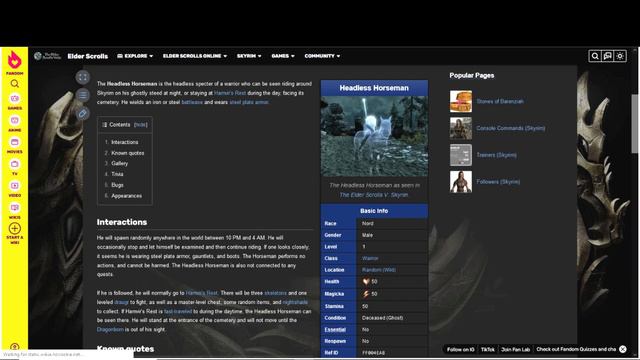Expand the Community dropdown menu
640x360 pixels.
322,56
